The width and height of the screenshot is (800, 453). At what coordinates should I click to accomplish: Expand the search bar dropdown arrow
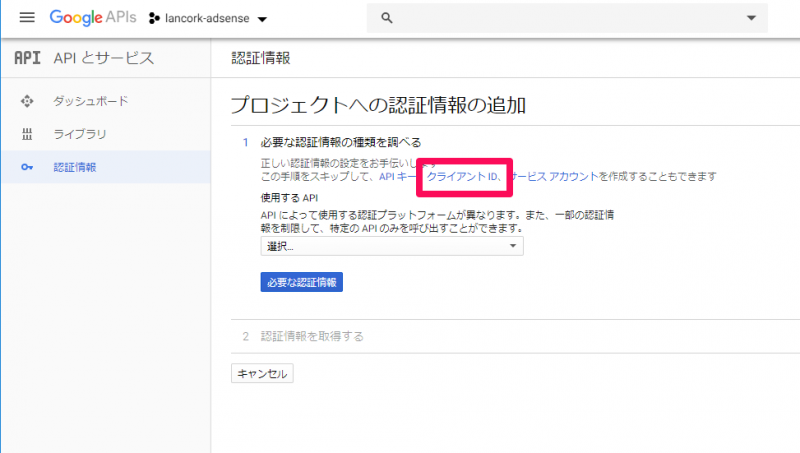tap(751, 18)
